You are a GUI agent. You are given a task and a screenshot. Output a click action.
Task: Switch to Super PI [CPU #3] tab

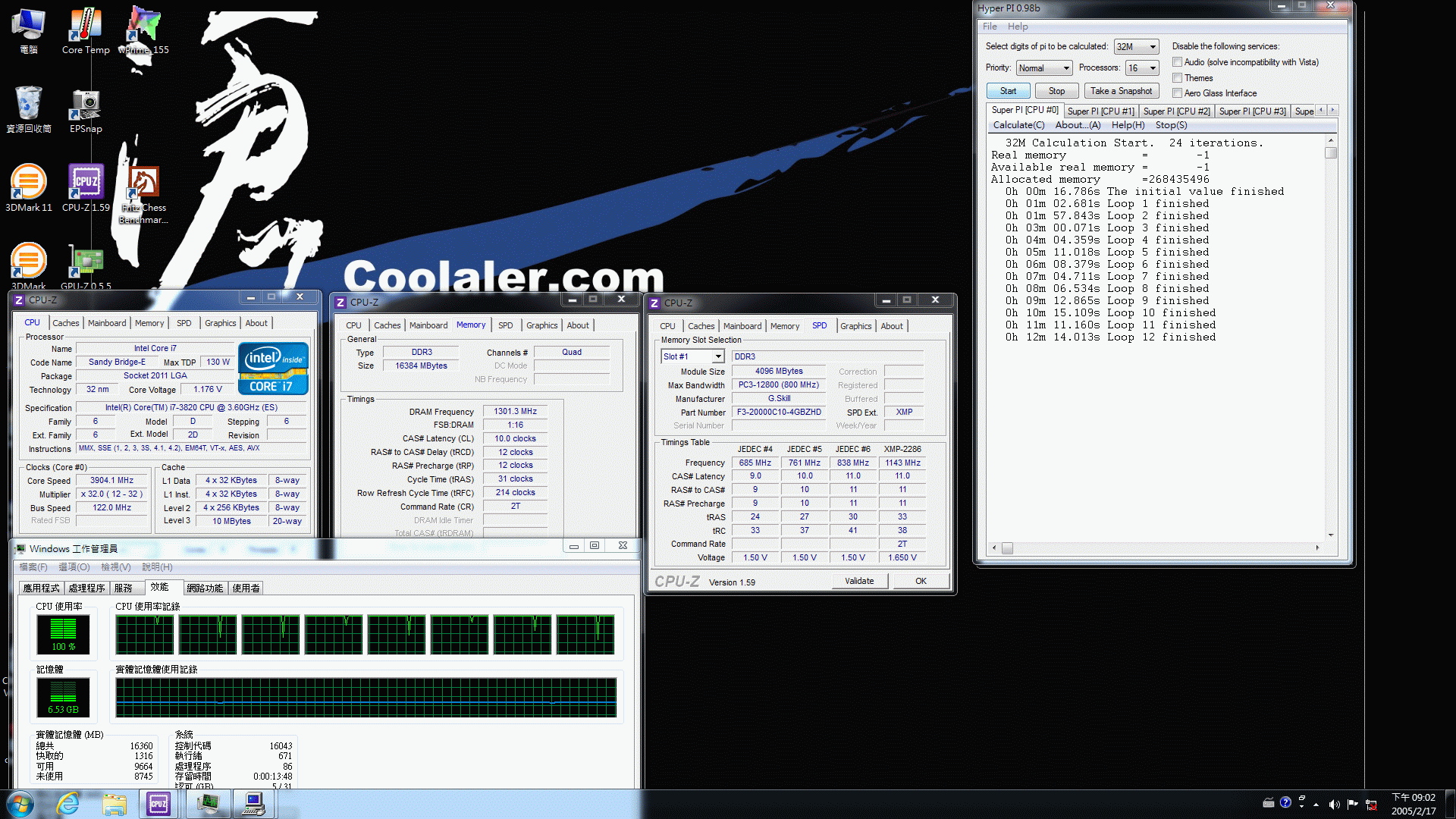click(x=1252, y=111)
